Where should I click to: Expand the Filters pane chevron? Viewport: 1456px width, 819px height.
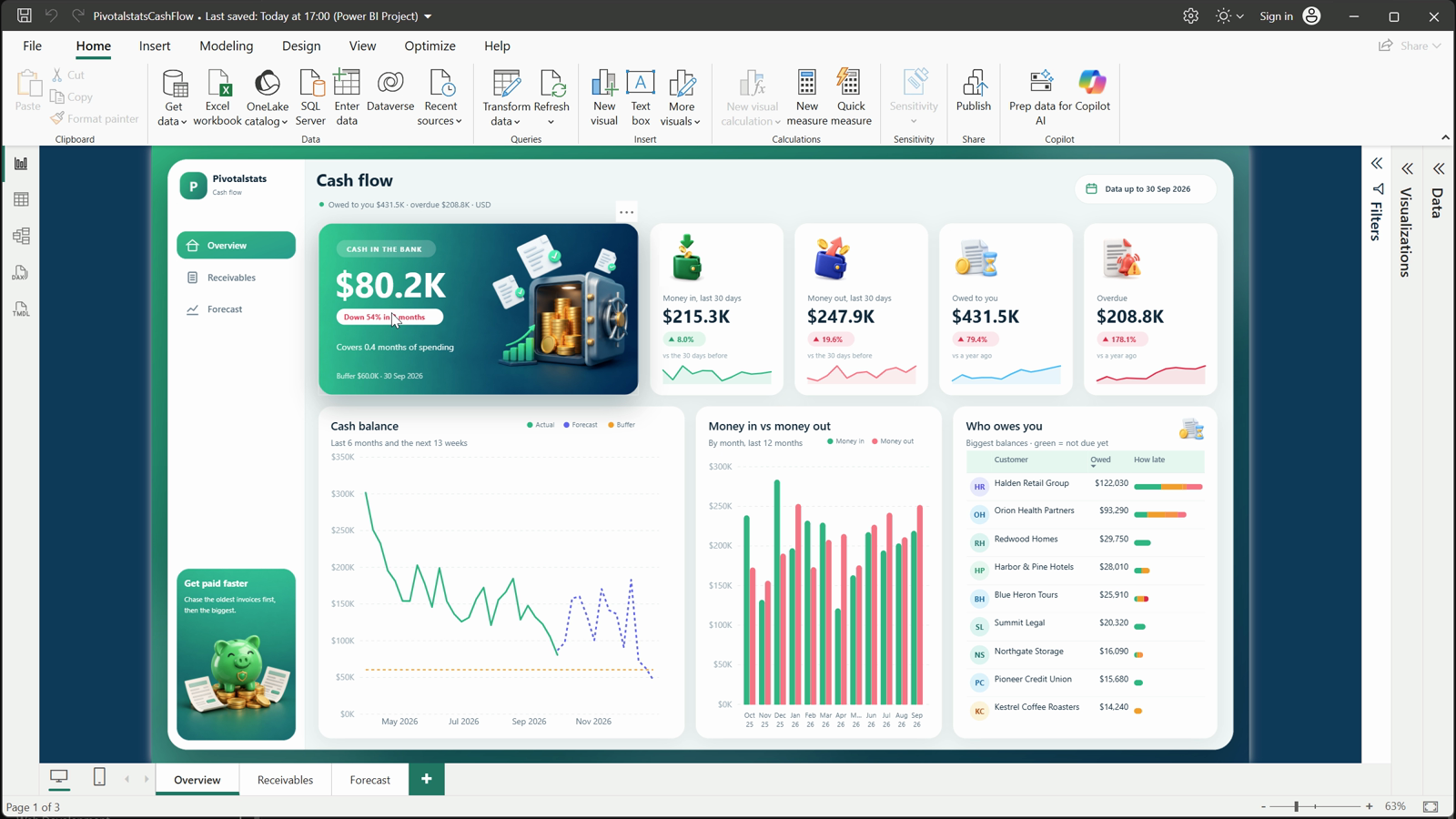click(x=1377, y=164)
